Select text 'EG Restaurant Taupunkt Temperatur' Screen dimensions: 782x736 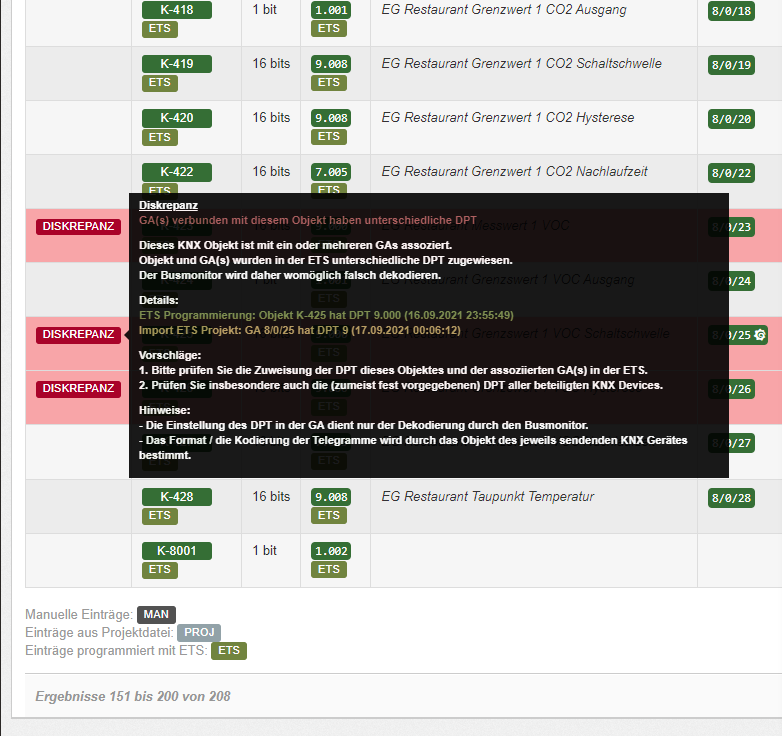tap(488, 497)
